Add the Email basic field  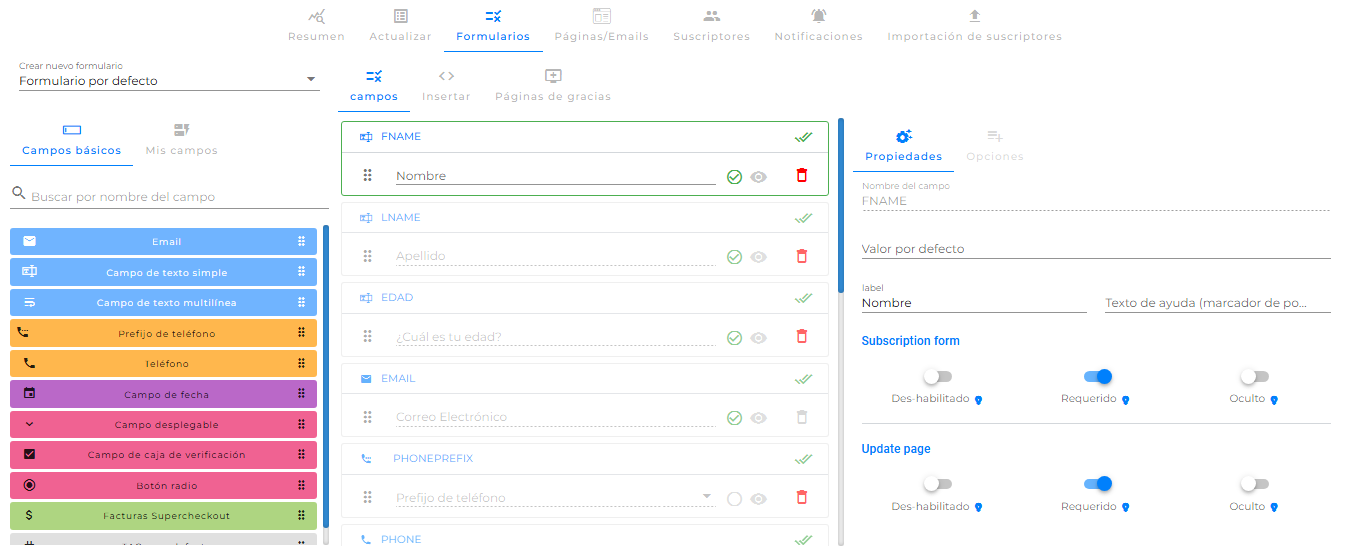(x=163, y=241)
